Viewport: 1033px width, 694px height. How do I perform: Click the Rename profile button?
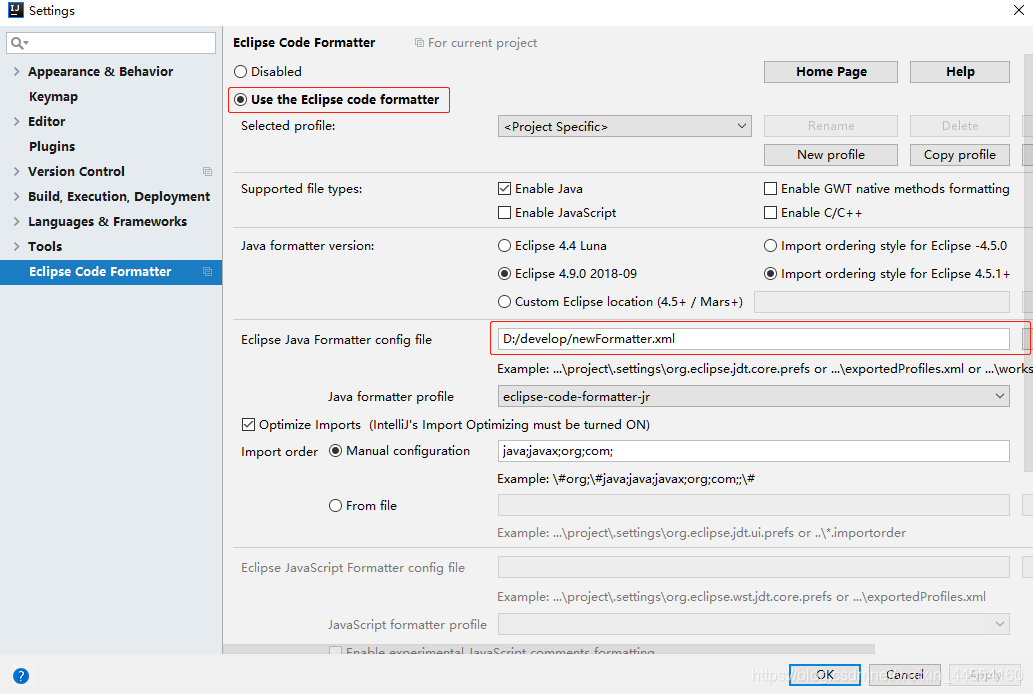coord(831,126)
